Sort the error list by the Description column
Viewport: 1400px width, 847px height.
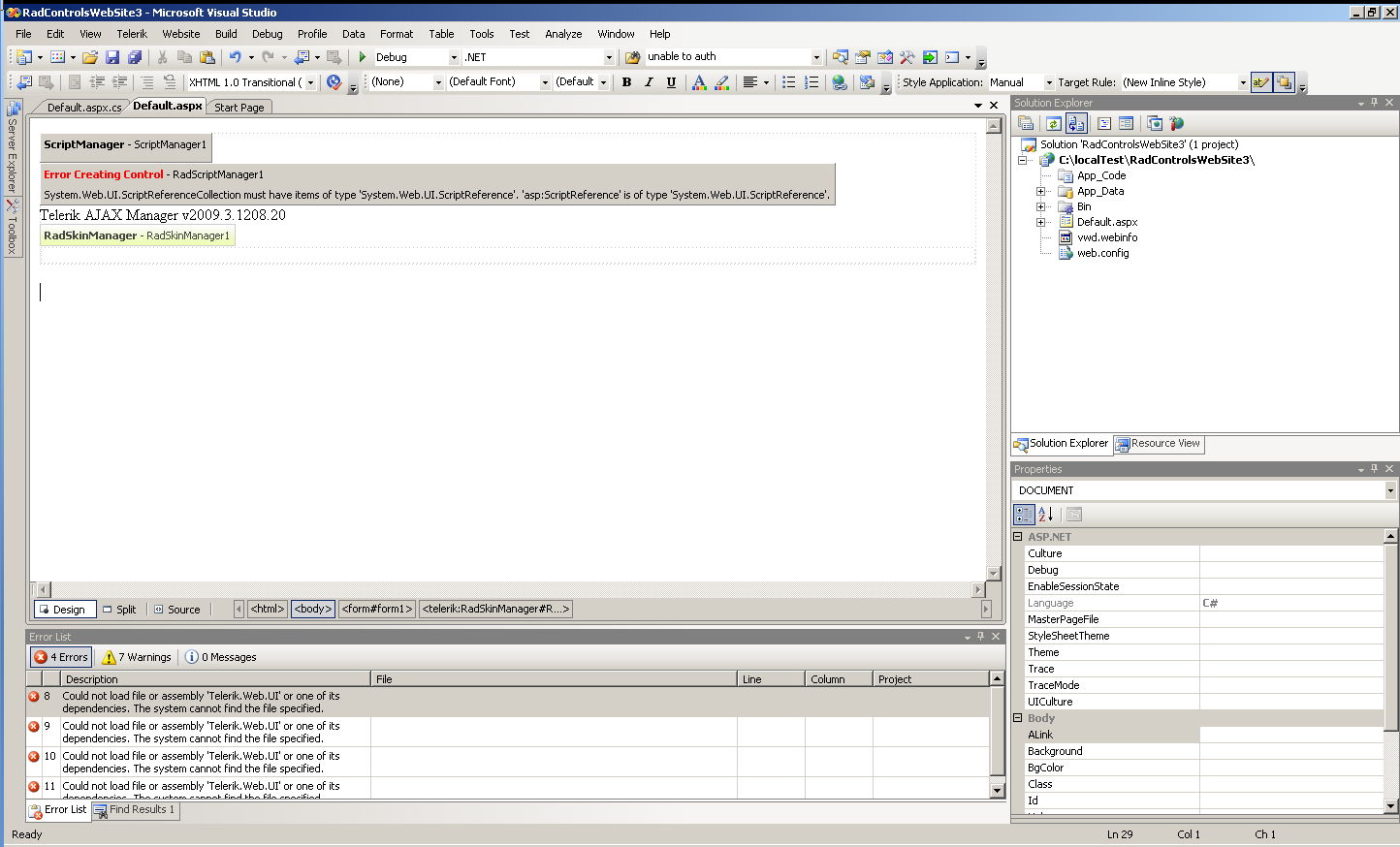(215, 679)
